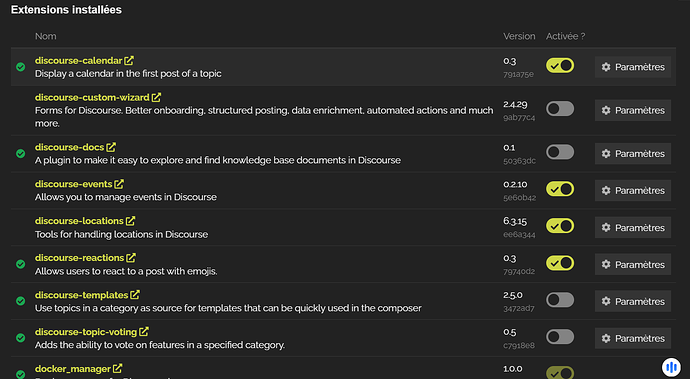The width and height of the screenshot is (690, 379).
Task: Click description 'Tools for handling locations in Discourse'
Action: (121, 234)
